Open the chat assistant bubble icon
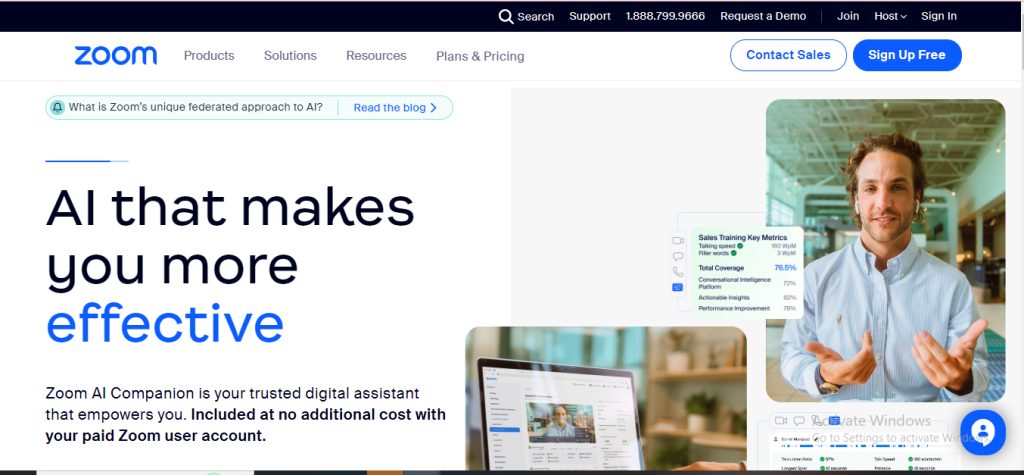This screenshot has height=475, width=1024. click(982, 433)
